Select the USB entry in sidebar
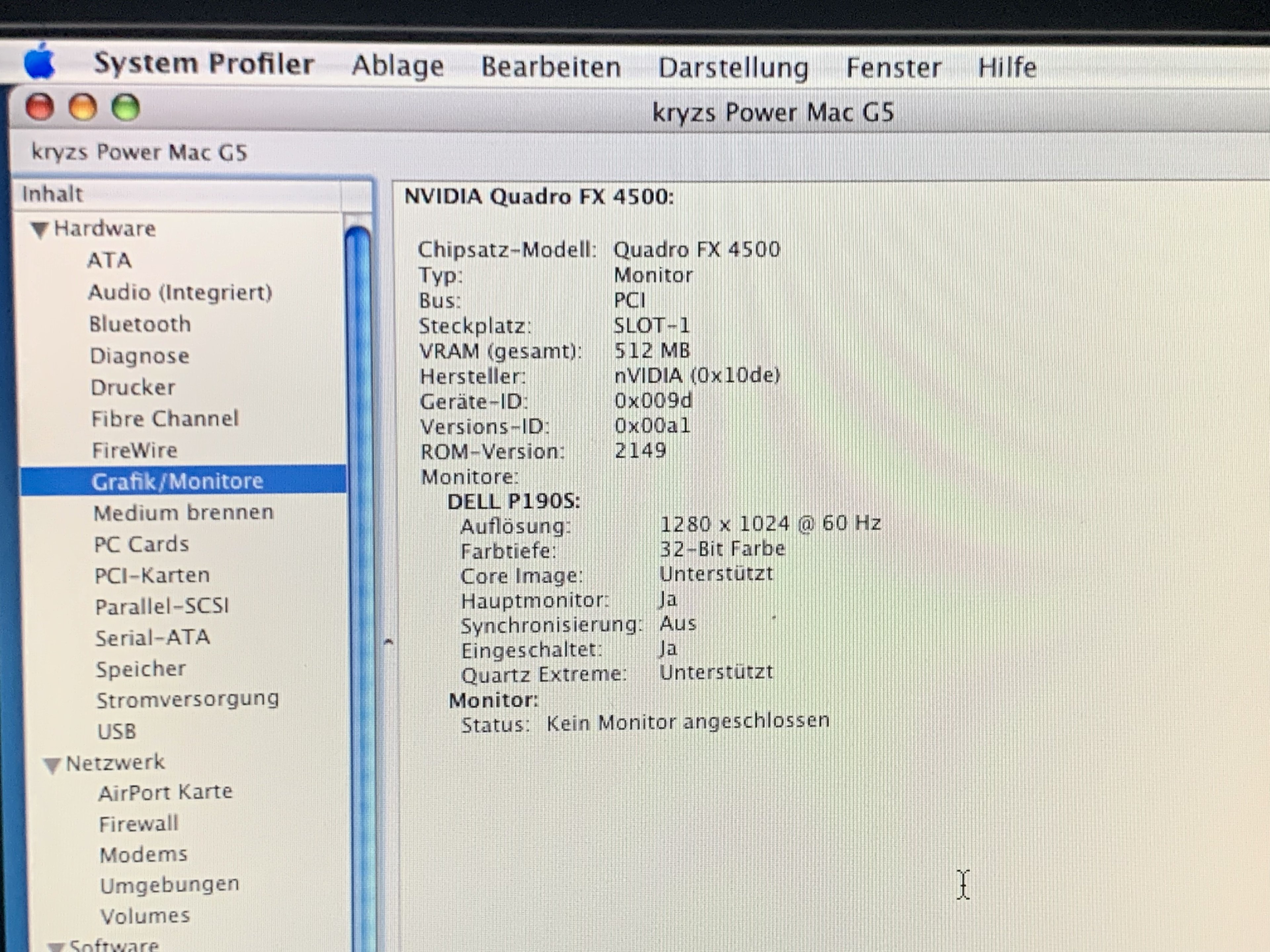The width and height of the screenshot is (1270, 952). click(x=116, y=731)
